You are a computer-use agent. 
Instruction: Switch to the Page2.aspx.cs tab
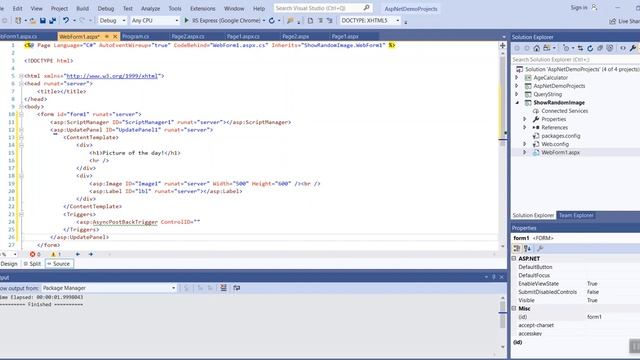[188, 36]
